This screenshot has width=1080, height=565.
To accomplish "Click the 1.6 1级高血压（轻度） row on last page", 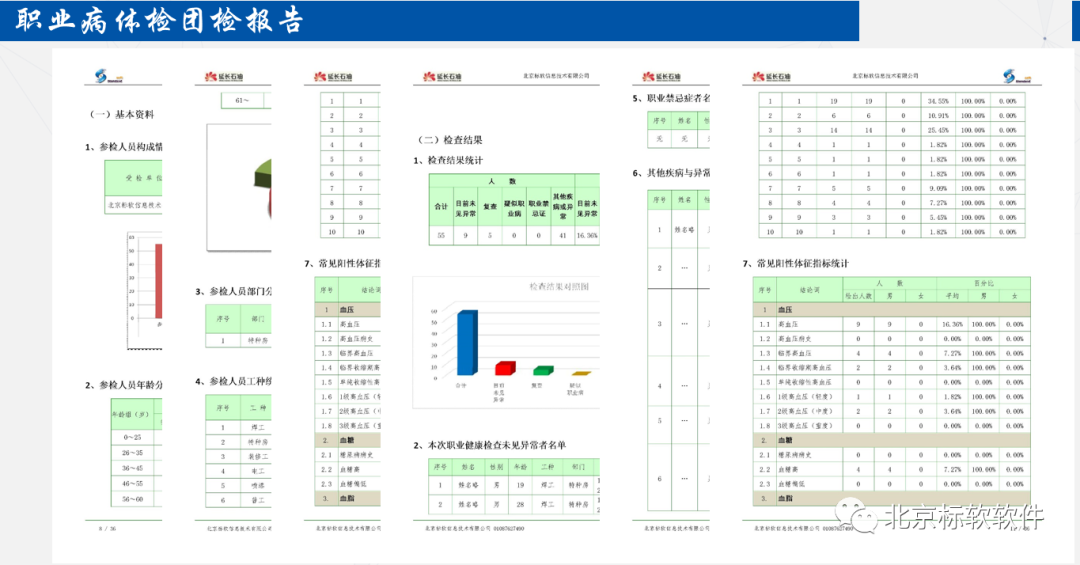I will point(891,397).
